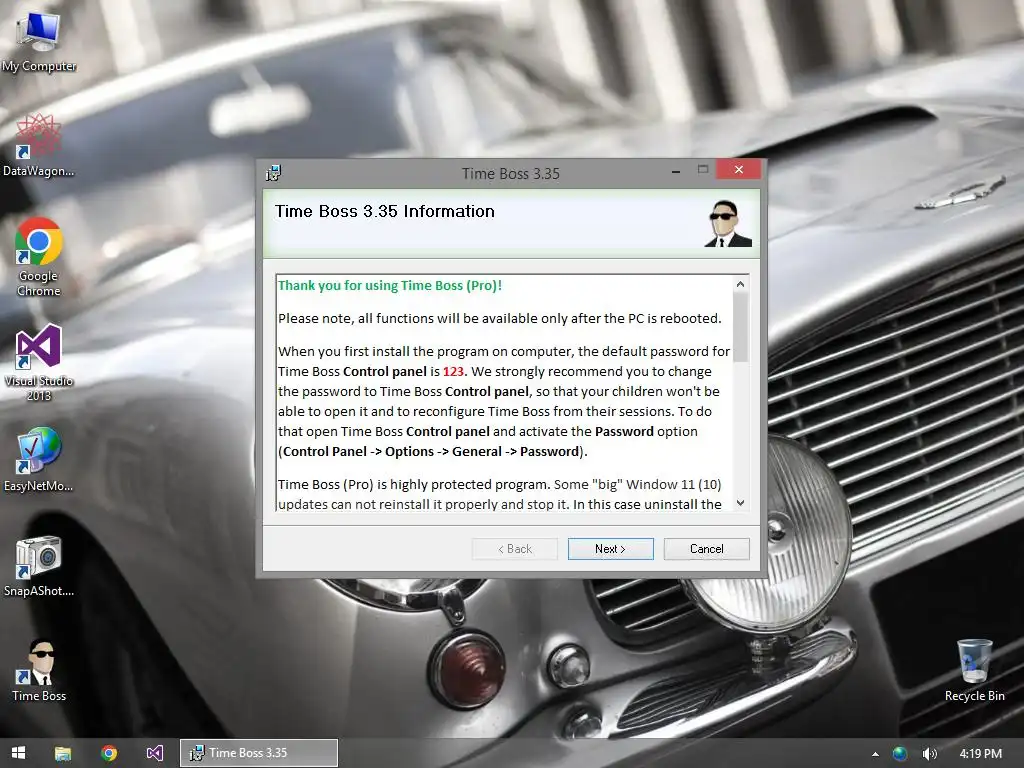Select the SnapAShot desktop shortcut
Viewport: 1024px width, 768px height.
[39, 566]
